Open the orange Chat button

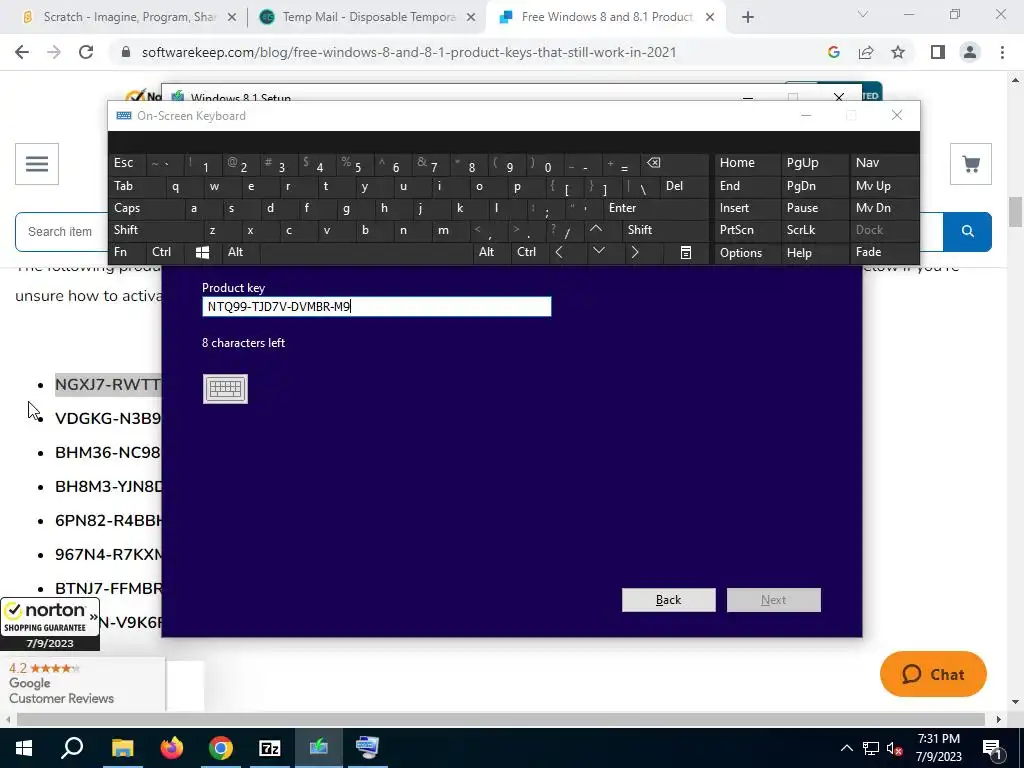click(933, 674)
